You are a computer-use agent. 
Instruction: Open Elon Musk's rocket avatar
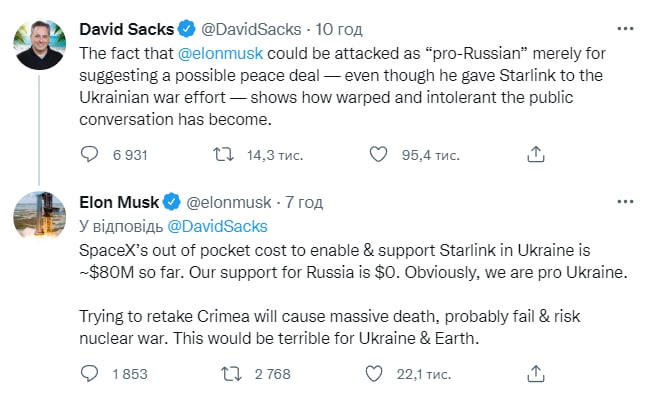pos(40,215)
